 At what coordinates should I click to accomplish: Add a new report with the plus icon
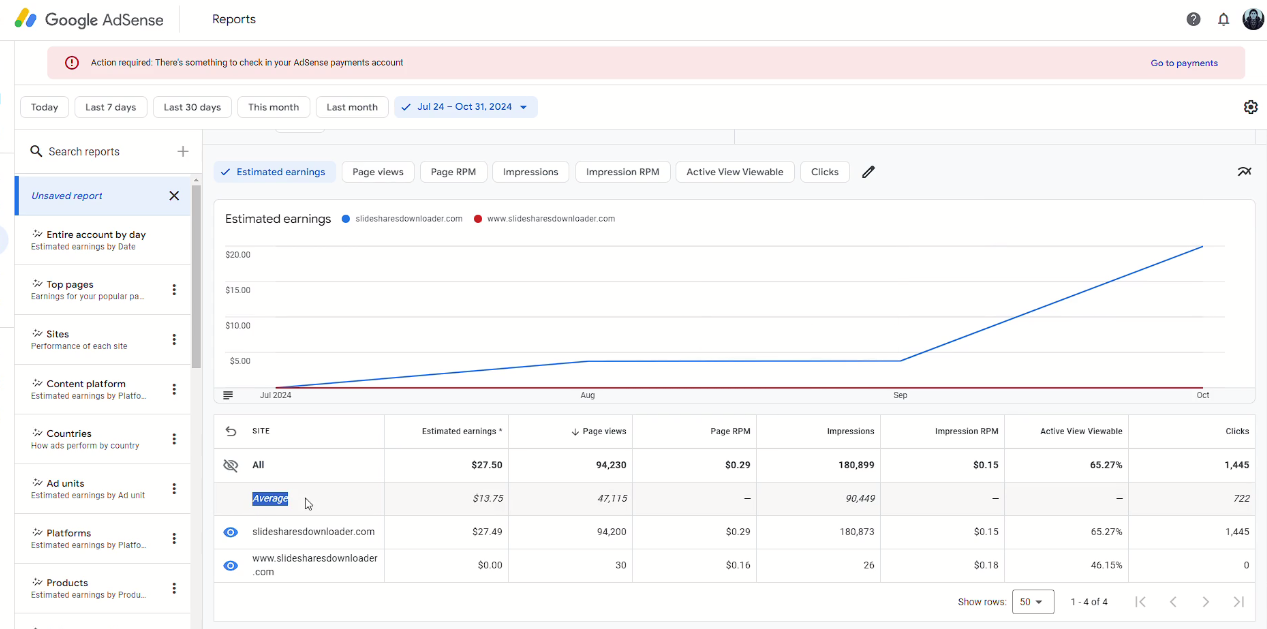183,151
